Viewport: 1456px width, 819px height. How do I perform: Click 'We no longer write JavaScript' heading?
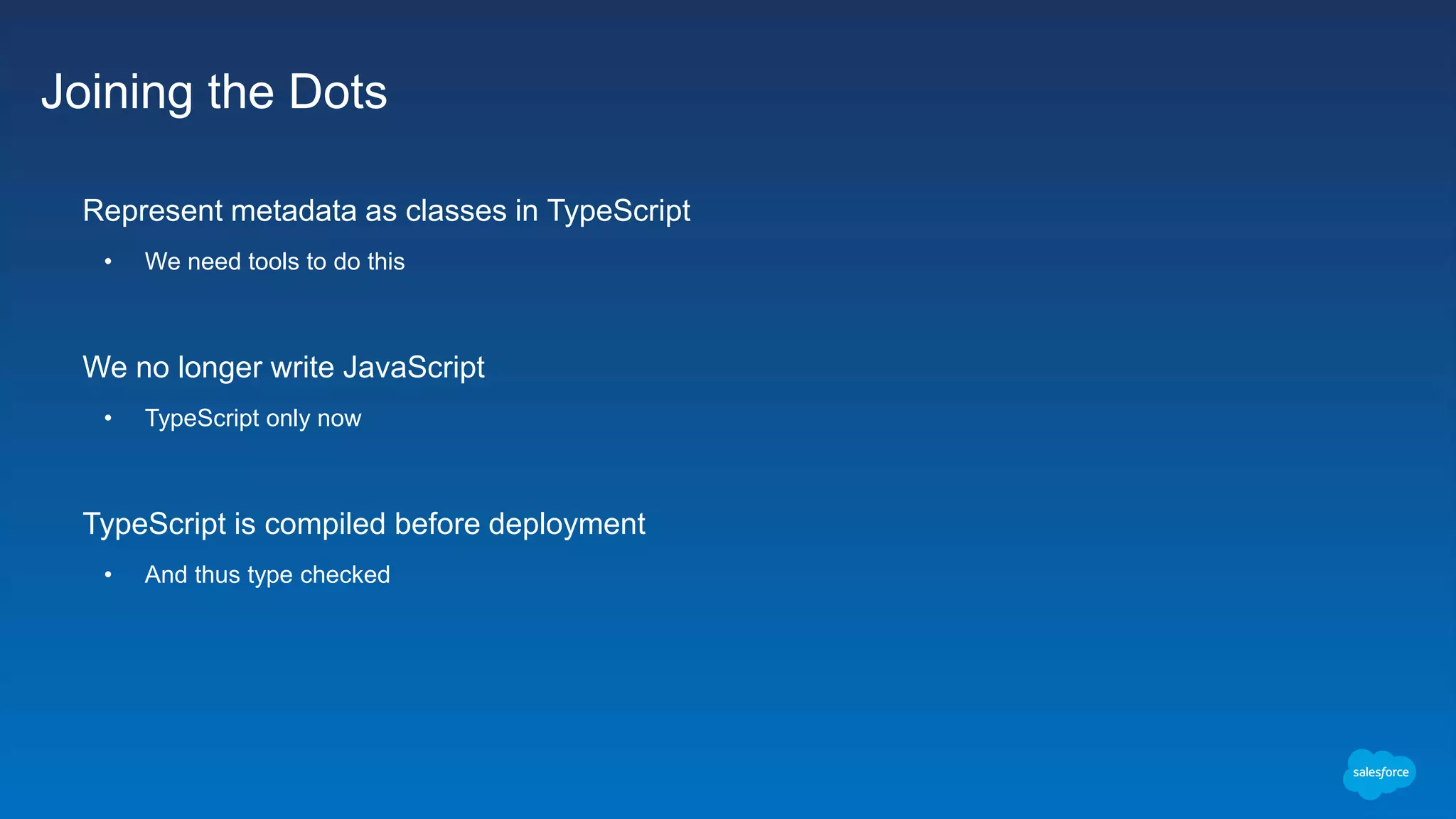click(x=284, y=368)
